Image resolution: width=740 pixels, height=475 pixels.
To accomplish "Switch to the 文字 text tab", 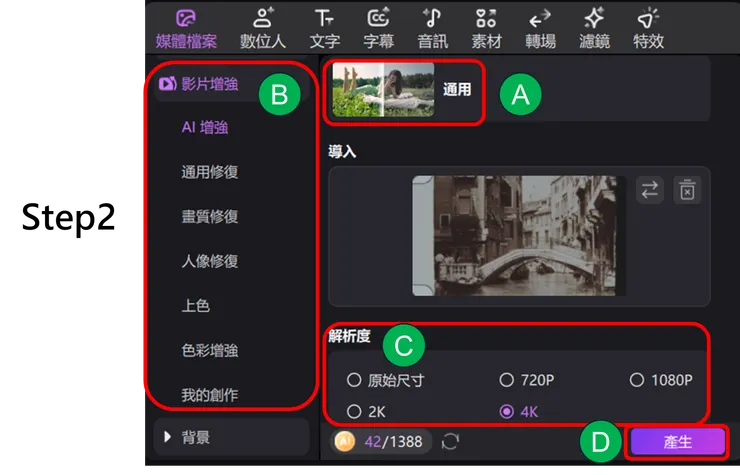I will [x=325, y=29].
